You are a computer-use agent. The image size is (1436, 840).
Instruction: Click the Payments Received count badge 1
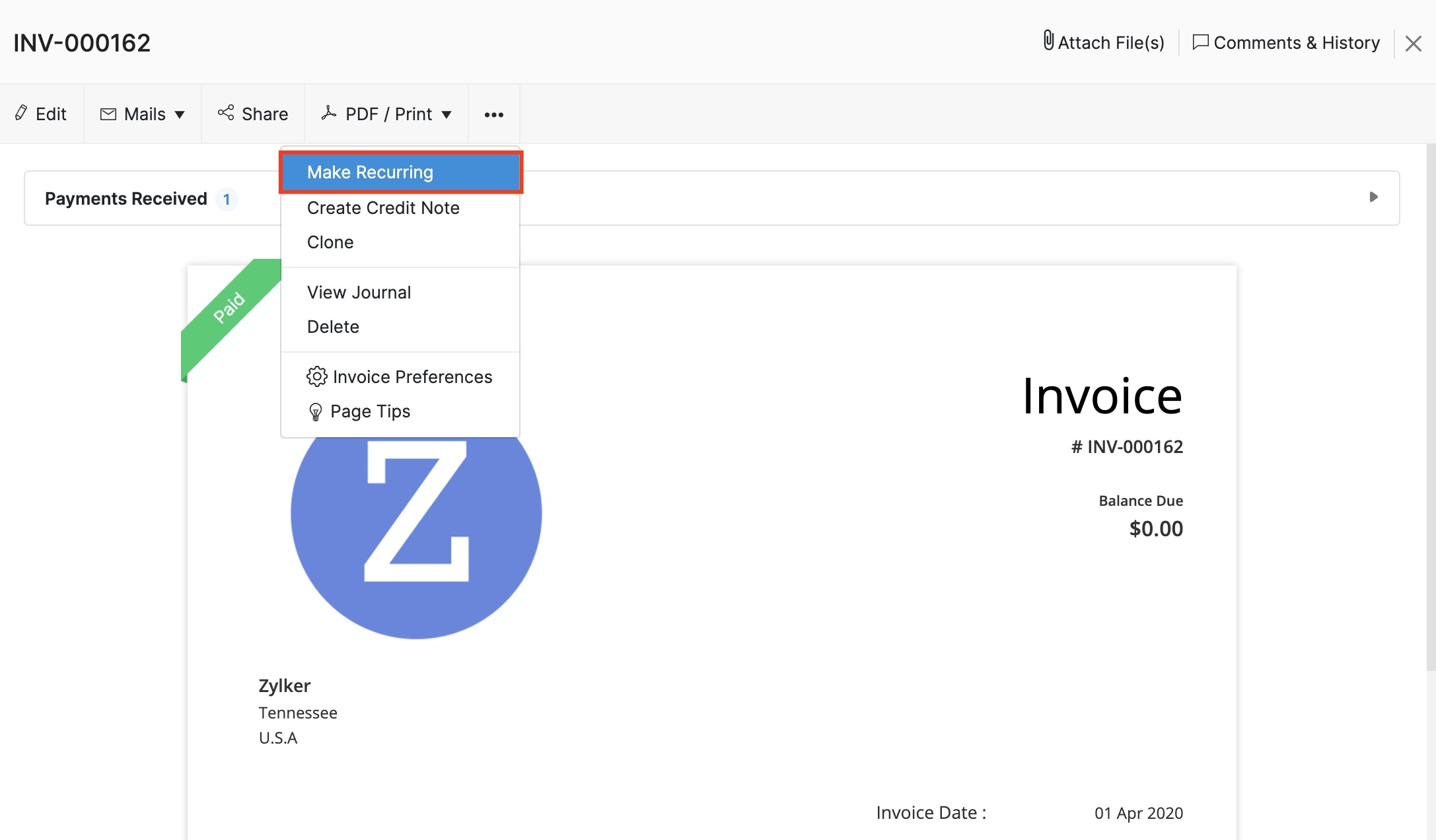pyautogui.click(x=227, y=199)
